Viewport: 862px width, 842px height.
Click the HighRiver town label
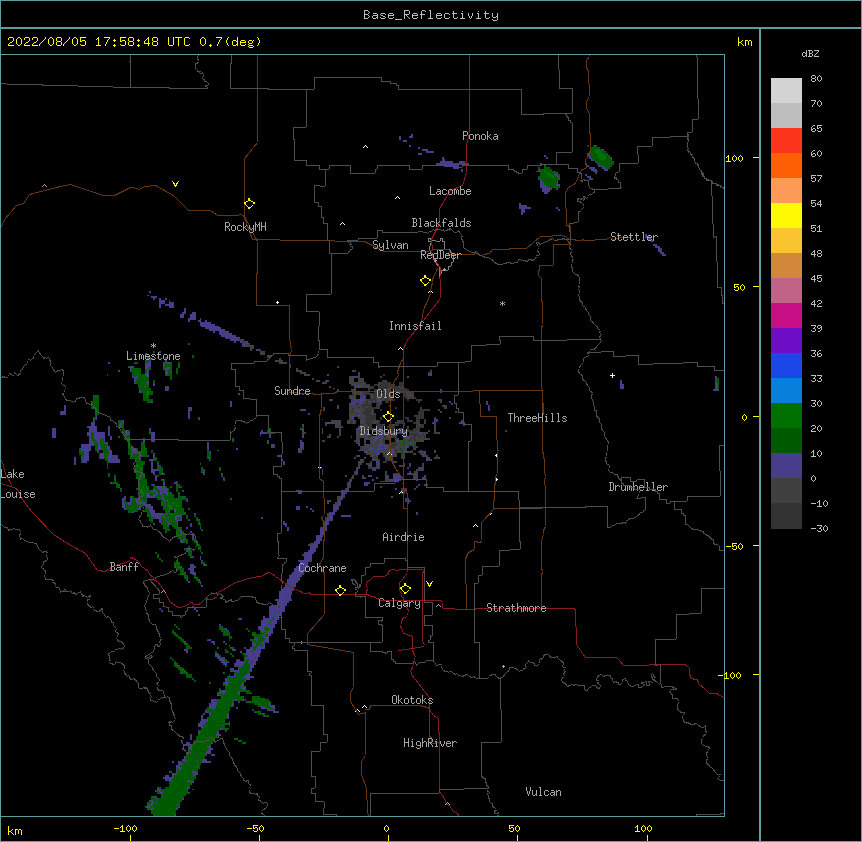pos(430,743)
